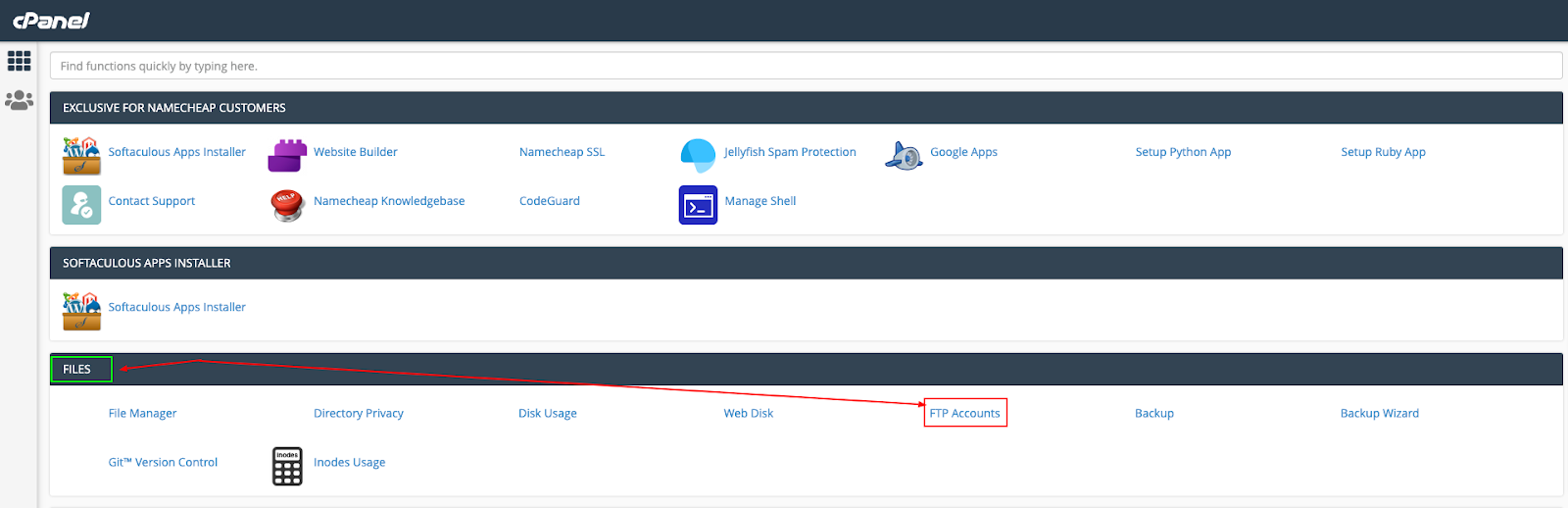Open the Google Apps link
The image size is (1568, 508).
[963, 152]
